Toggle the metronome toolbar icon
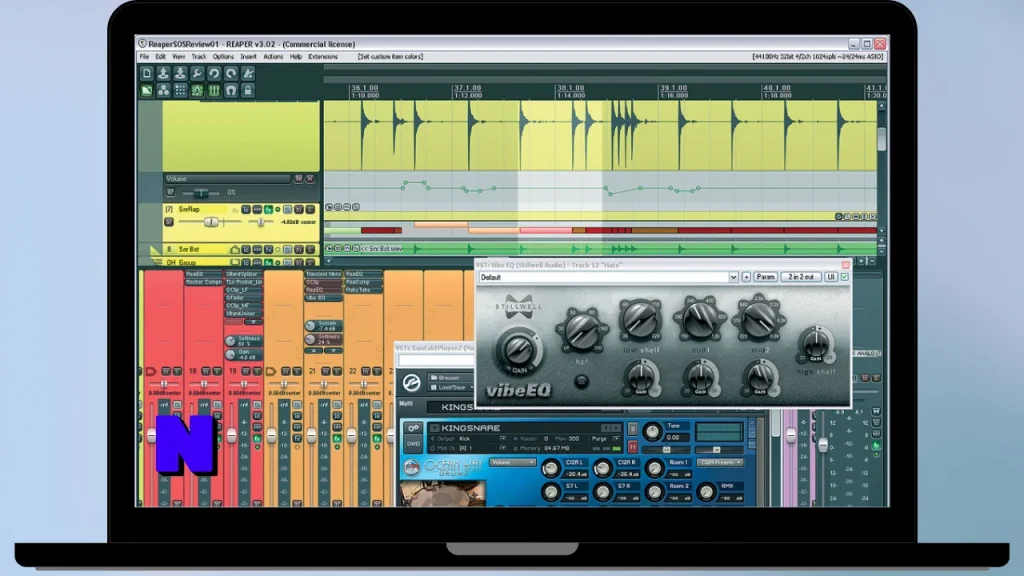1024x576 pixels. click(x=248, y=74)
